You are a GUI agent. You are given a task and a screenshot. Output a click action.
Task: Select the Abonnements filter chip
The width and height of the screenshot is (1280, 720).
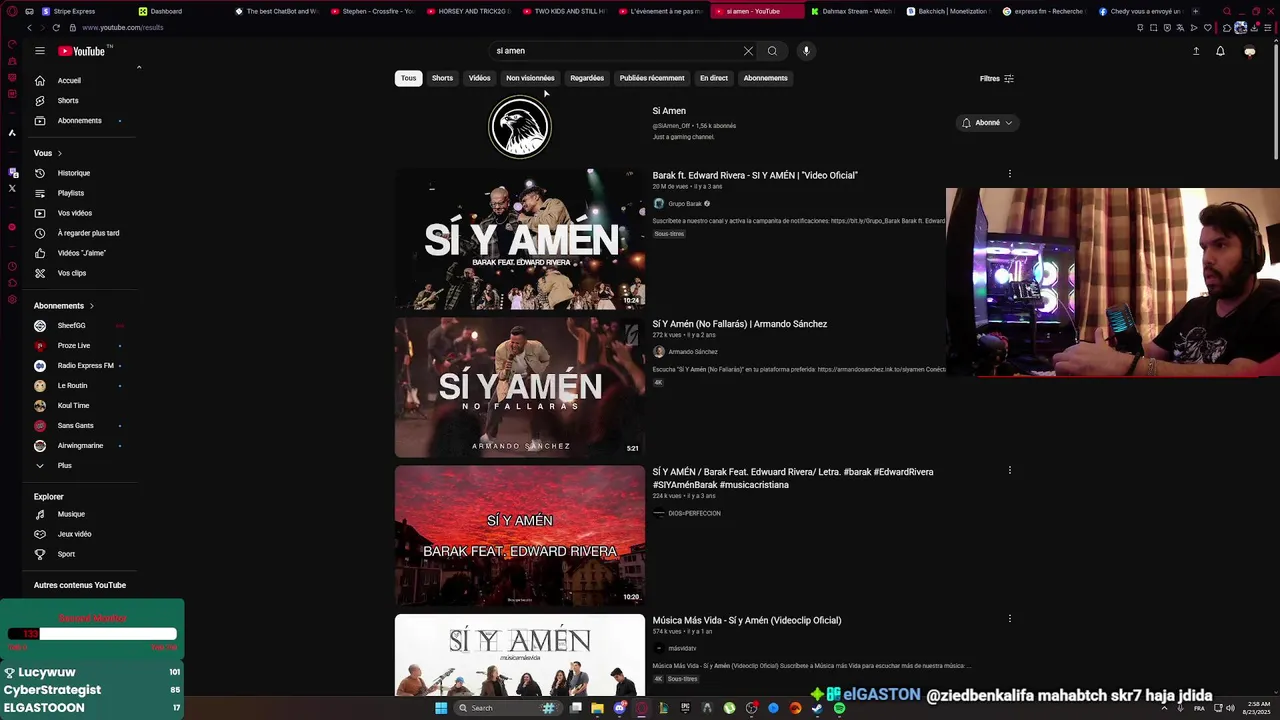point(766,78)
